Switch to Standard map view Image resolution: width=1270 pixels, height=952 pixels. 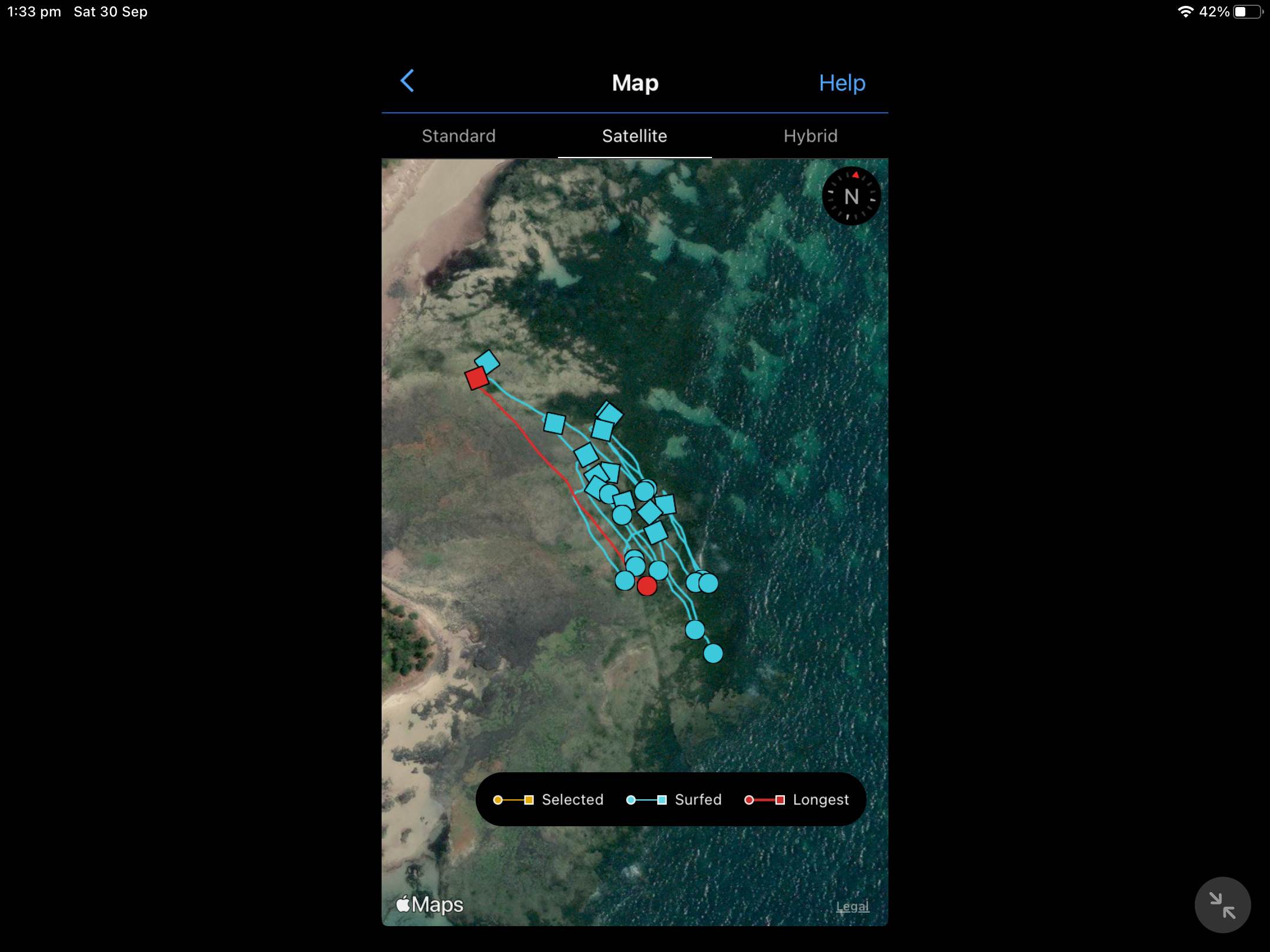point(459,136)
